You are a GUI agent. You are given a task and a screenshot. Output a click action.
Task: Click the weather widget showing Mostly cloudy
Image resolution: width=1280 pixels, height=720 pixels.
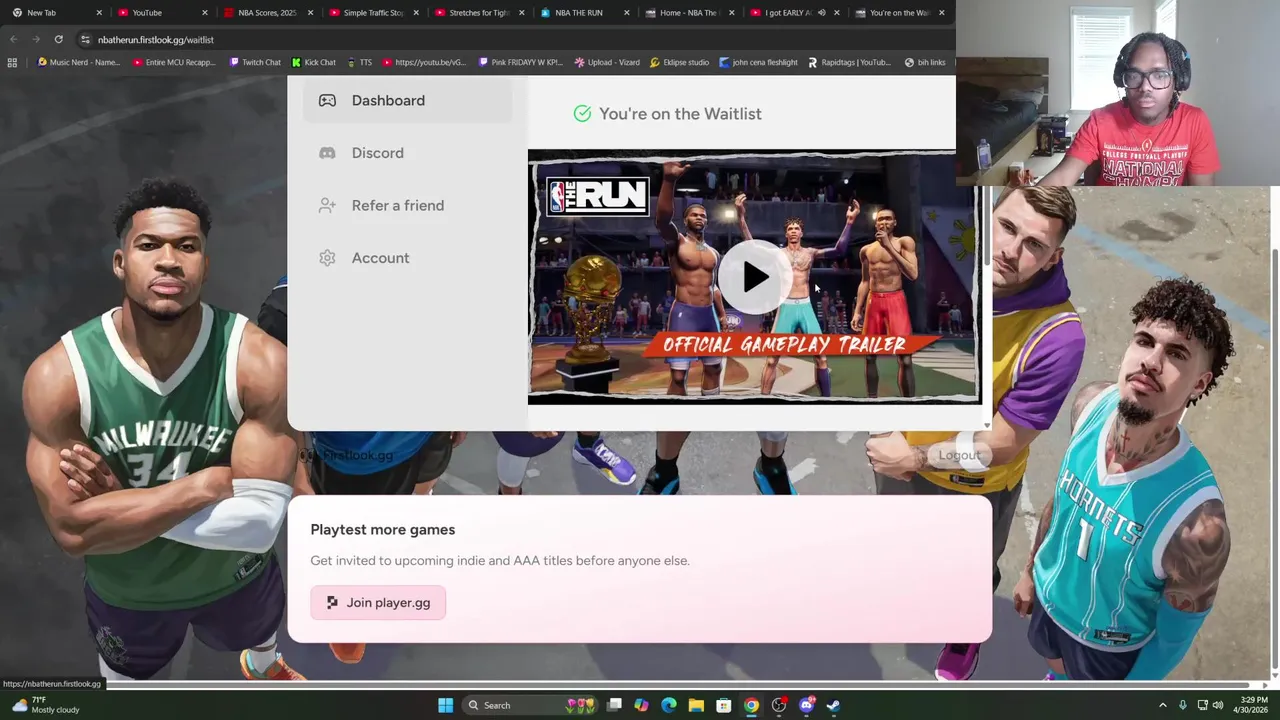coord(45,705)
